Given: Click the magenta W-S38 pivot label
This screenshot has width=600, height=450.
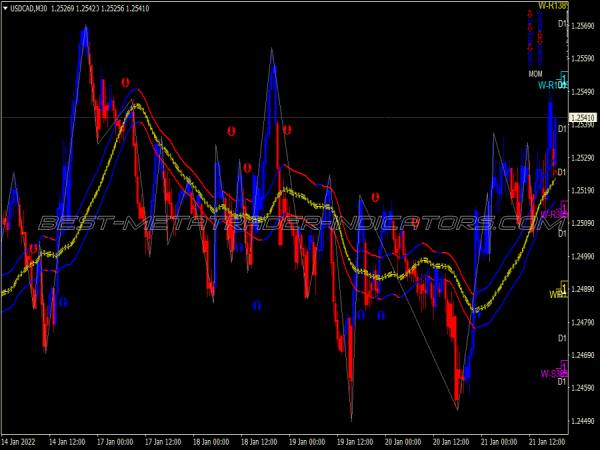Looking at the screenshot, I should (x=553, y=373).
